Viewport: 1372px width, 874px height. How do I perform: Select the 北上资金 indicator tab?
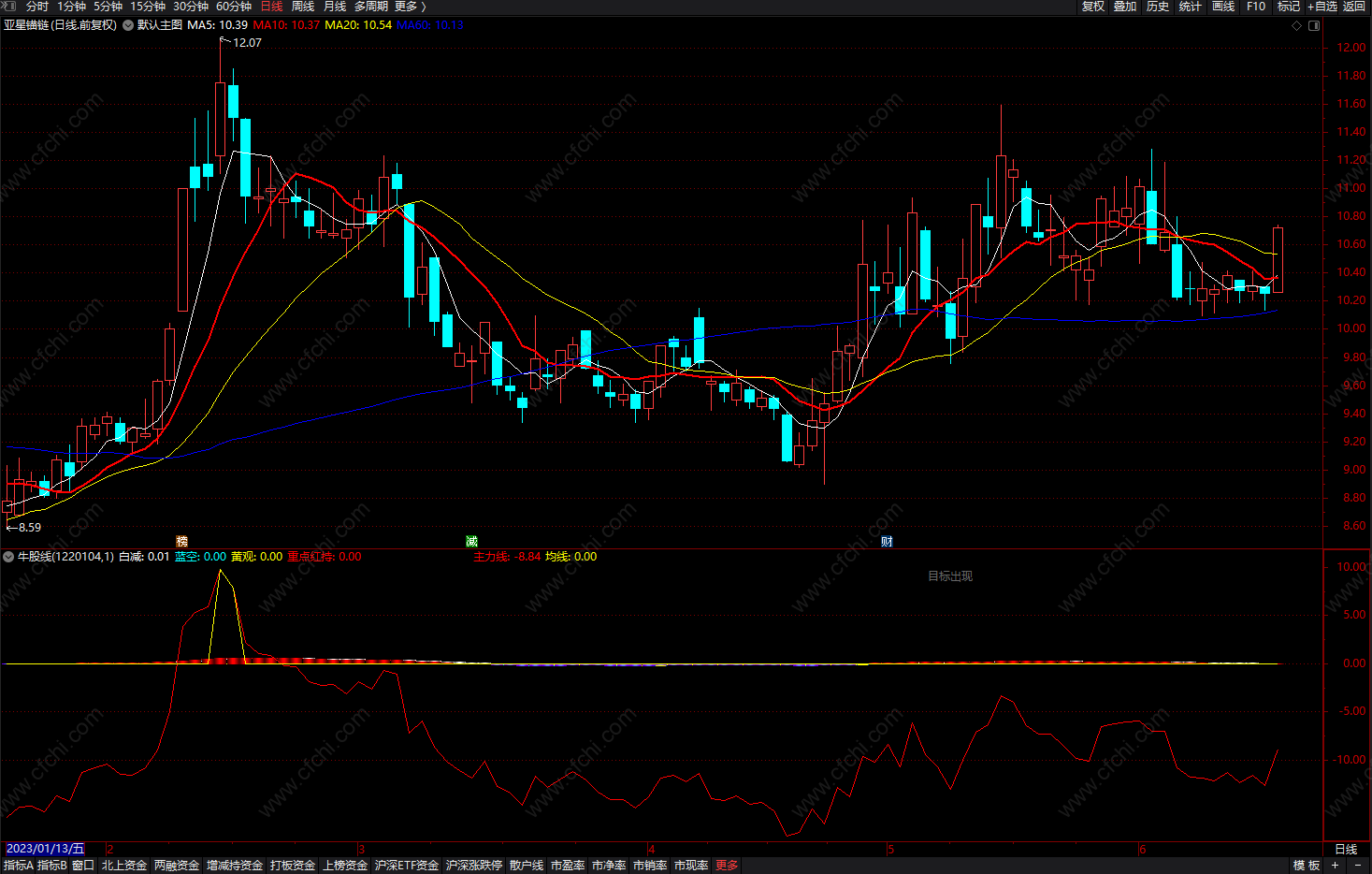point(124,866)
